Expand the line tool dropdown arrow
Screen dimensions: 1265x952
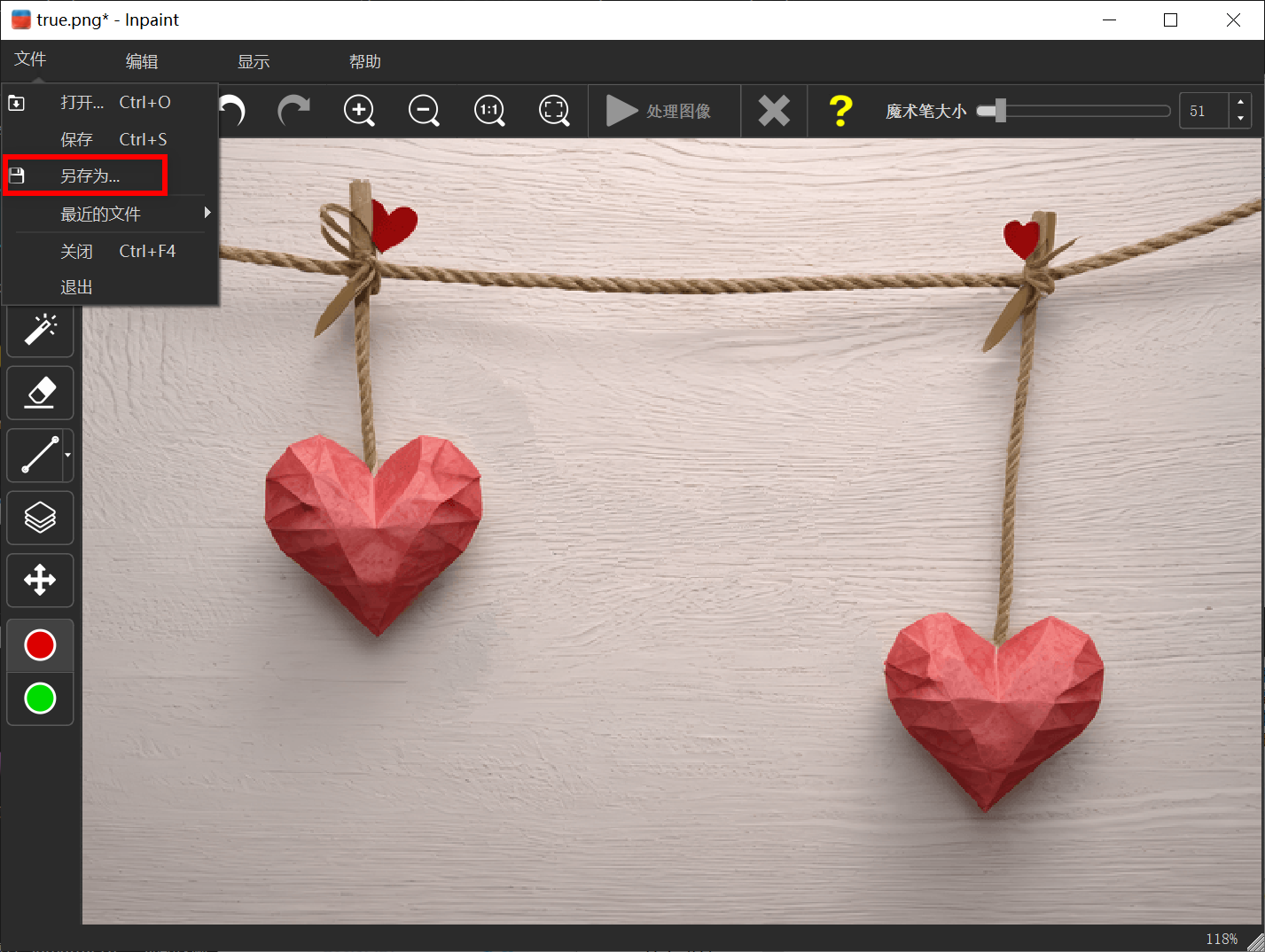pyautogui.click(x=68, y=456)
